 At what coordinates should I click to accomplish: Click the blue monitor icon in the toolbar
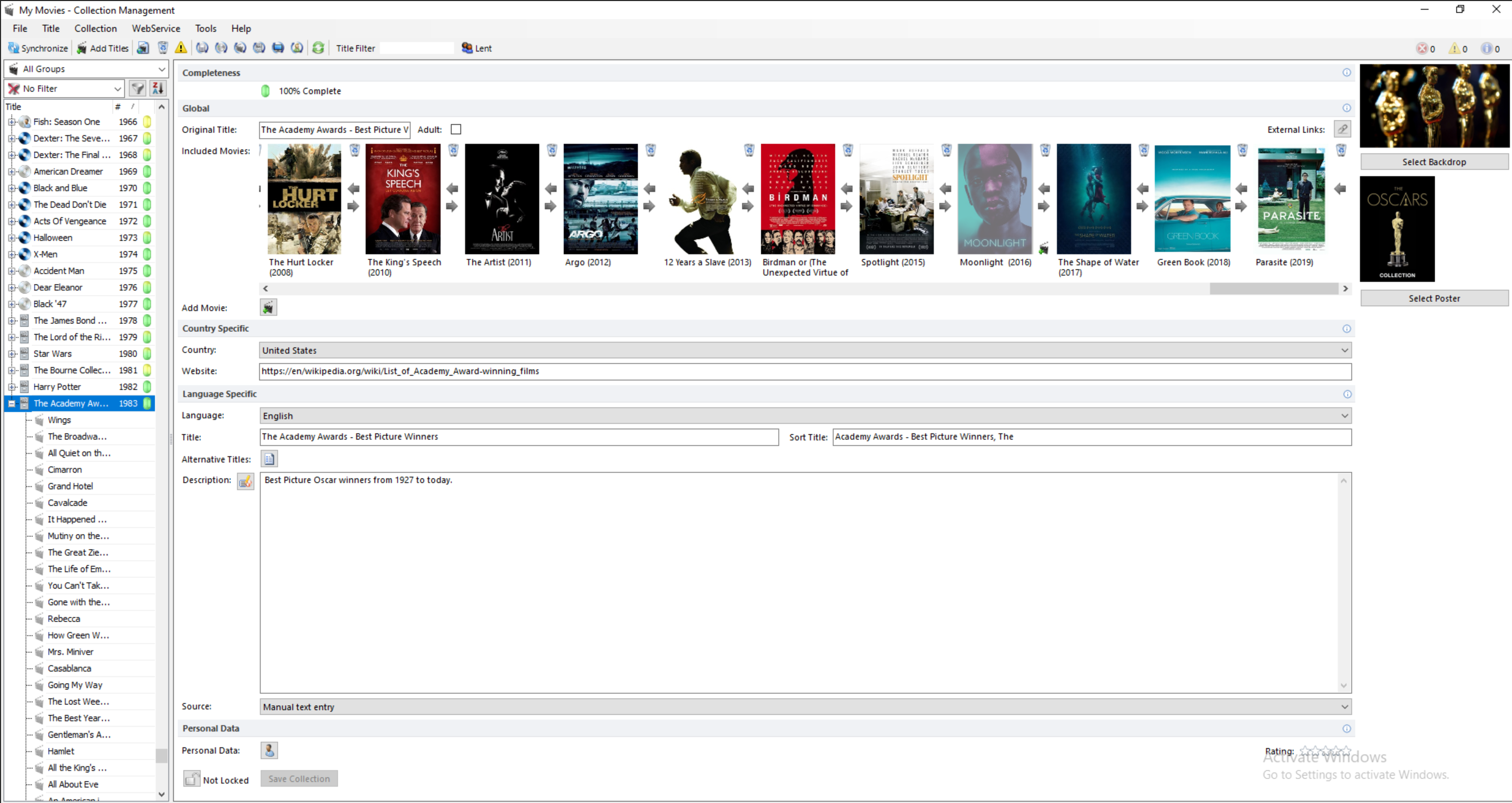(278, 48)
